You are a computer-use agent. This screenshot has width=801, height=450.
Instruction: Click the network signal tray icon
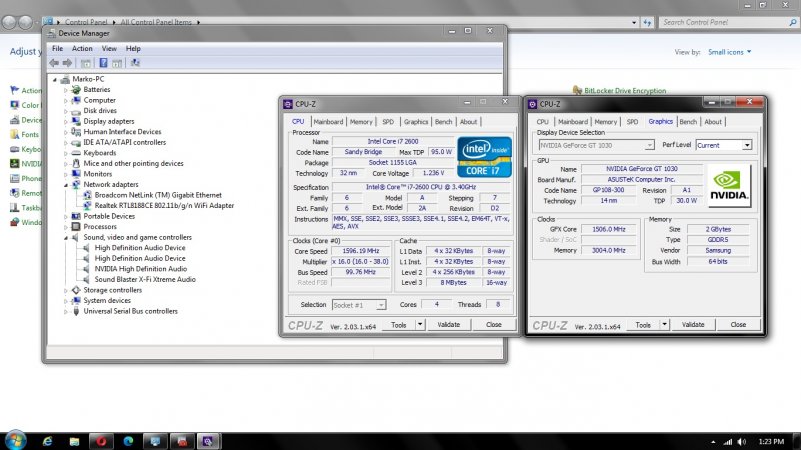click(x=728, y=442)
